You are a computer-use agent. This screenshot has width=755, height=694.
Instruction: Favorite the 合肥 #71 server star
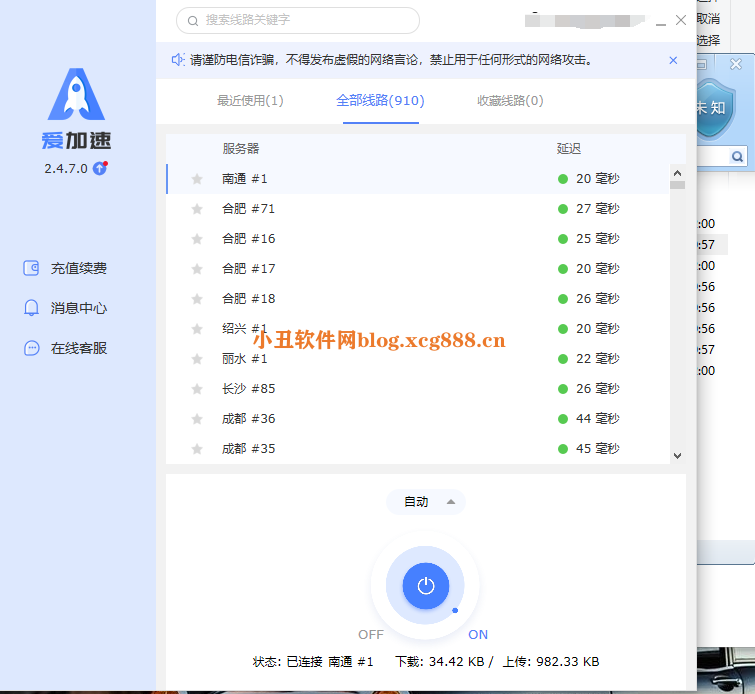pyautogui.click(x=197, y=209)
